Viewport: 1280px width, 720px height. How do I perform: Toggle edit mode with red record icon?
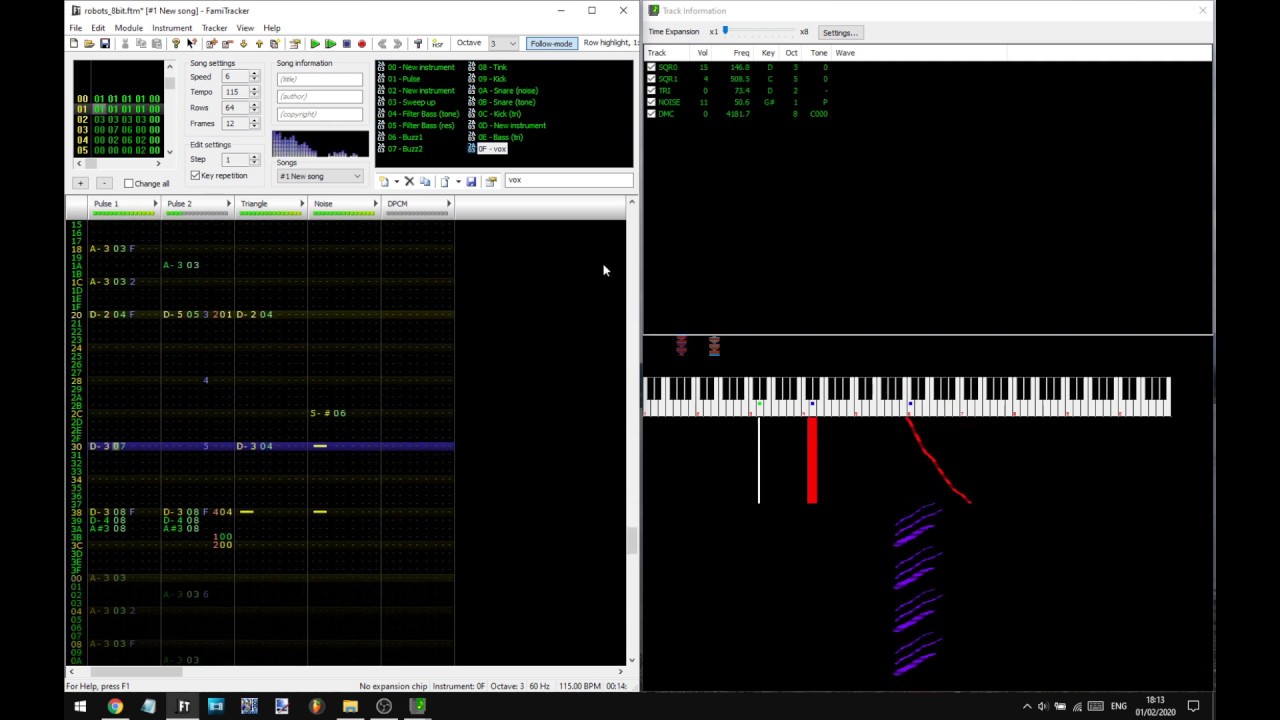(x=362, y=44)
